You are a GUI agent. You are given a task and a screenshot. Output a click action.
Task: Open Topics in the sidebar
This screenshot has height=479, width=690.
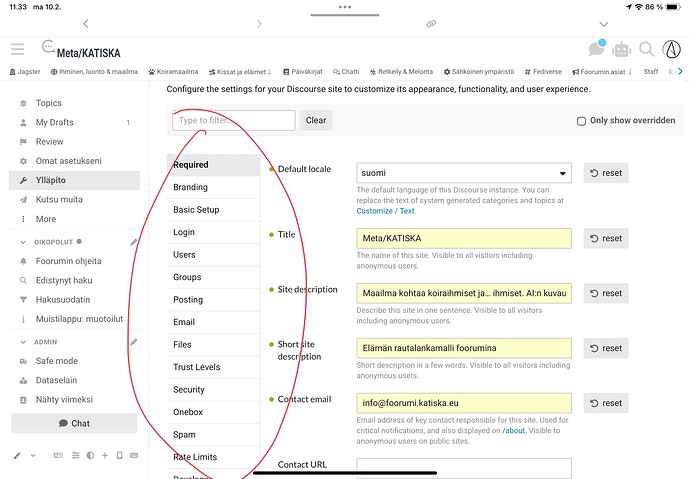[x=74, y=103]
